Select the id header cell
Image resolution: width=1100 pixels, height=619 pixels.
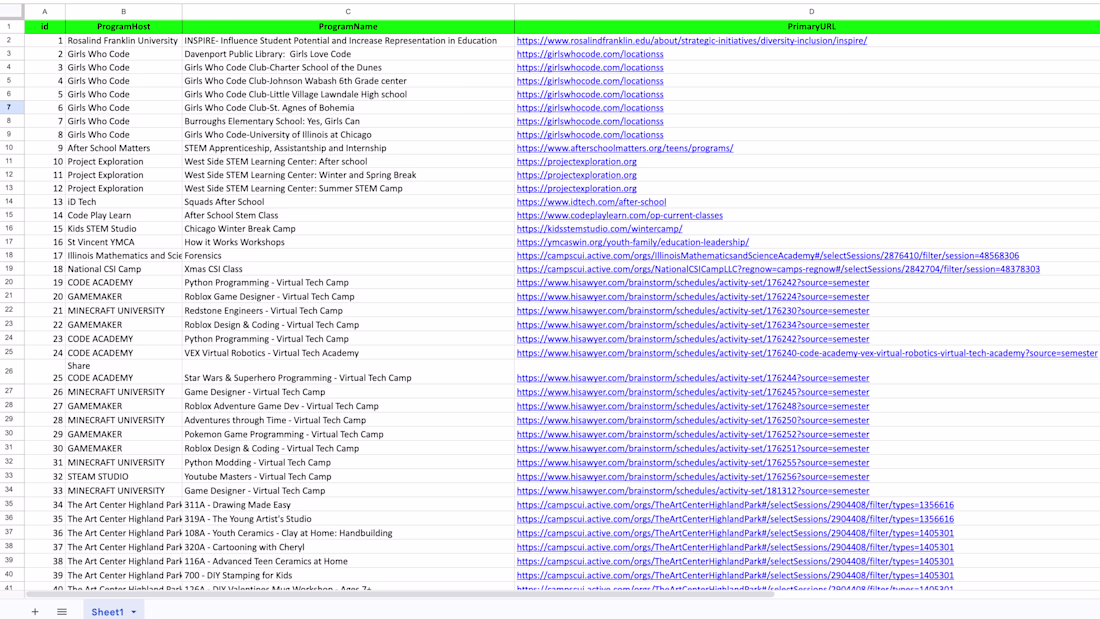(45, 27)
